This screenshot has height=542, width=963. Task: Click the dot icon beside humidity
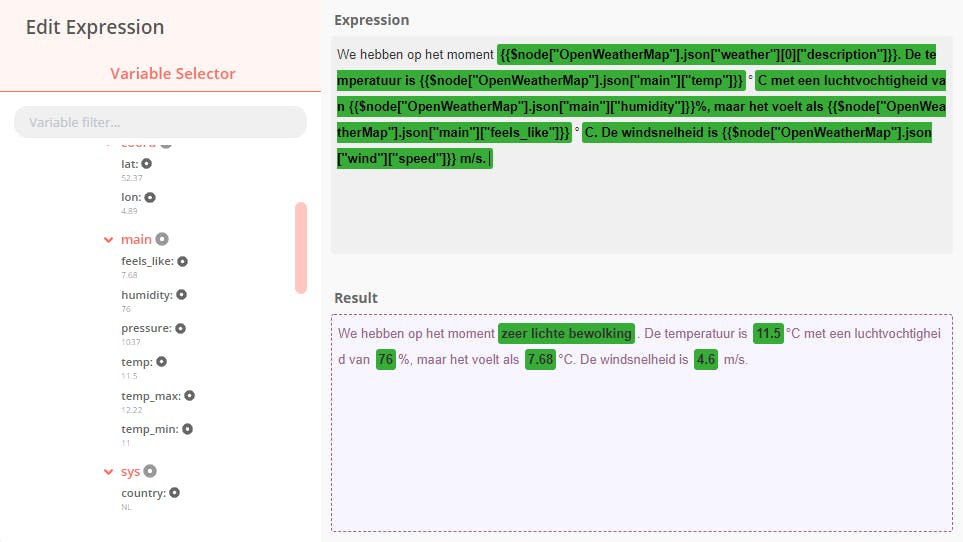click(182, 295)
